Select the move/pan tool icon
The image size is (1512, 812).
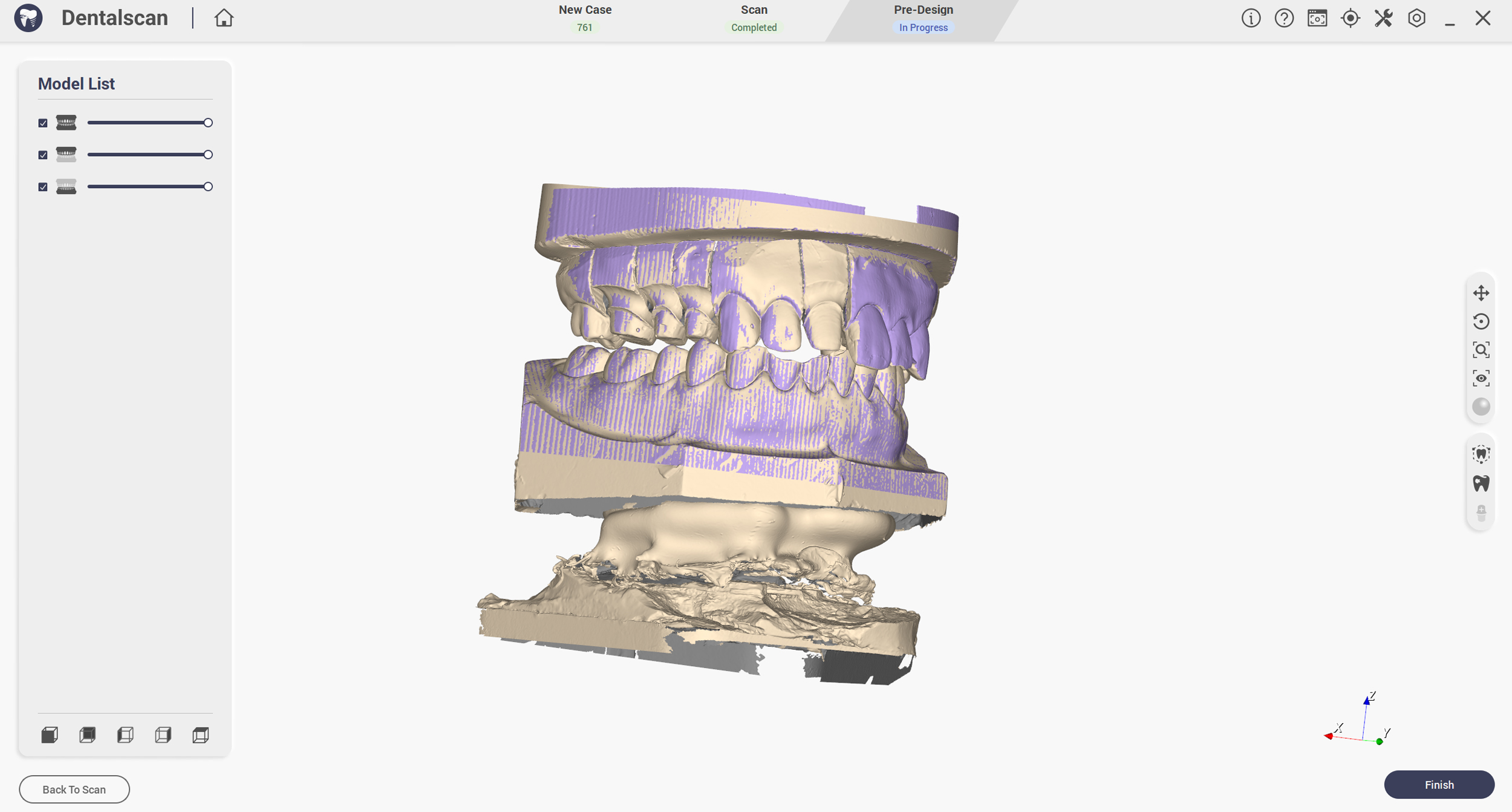click(x=1481, y=293)
